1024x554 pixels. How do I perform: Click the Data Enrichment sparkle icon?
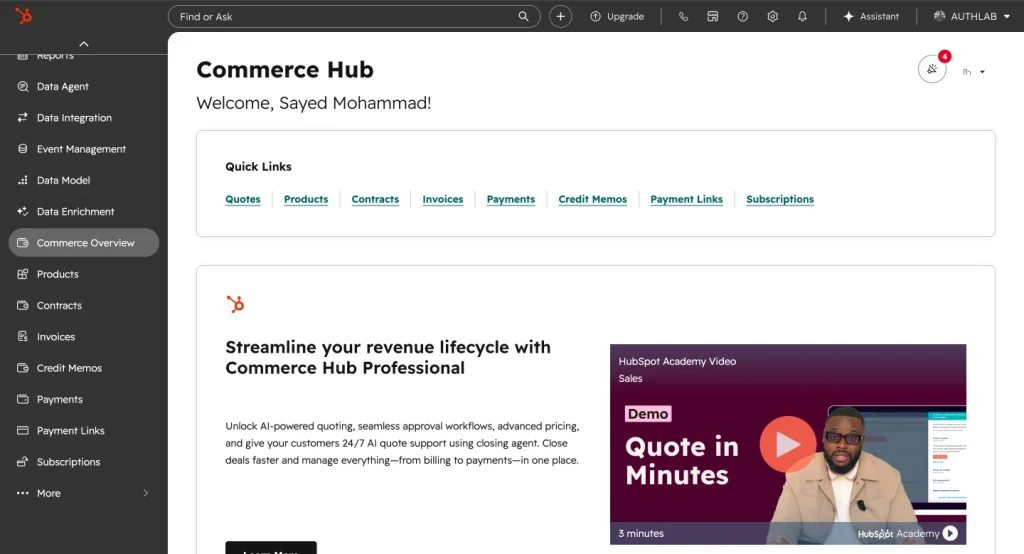23,211
